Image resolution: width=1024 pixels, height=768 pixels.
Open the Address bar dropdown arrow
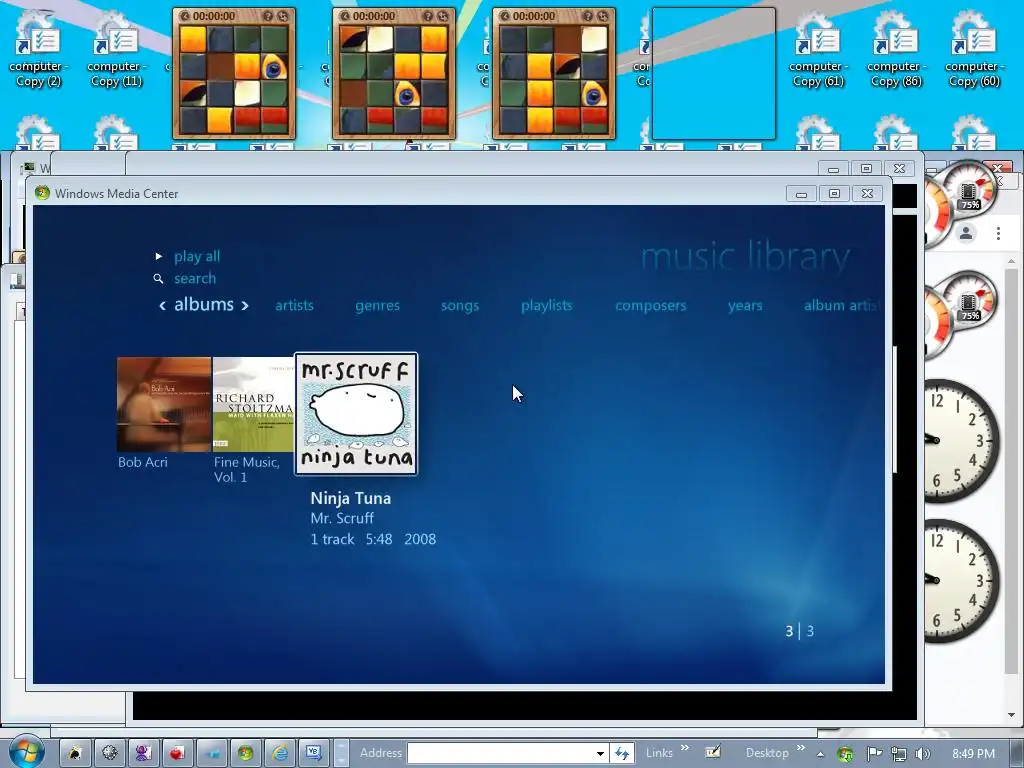click(600, 754)
